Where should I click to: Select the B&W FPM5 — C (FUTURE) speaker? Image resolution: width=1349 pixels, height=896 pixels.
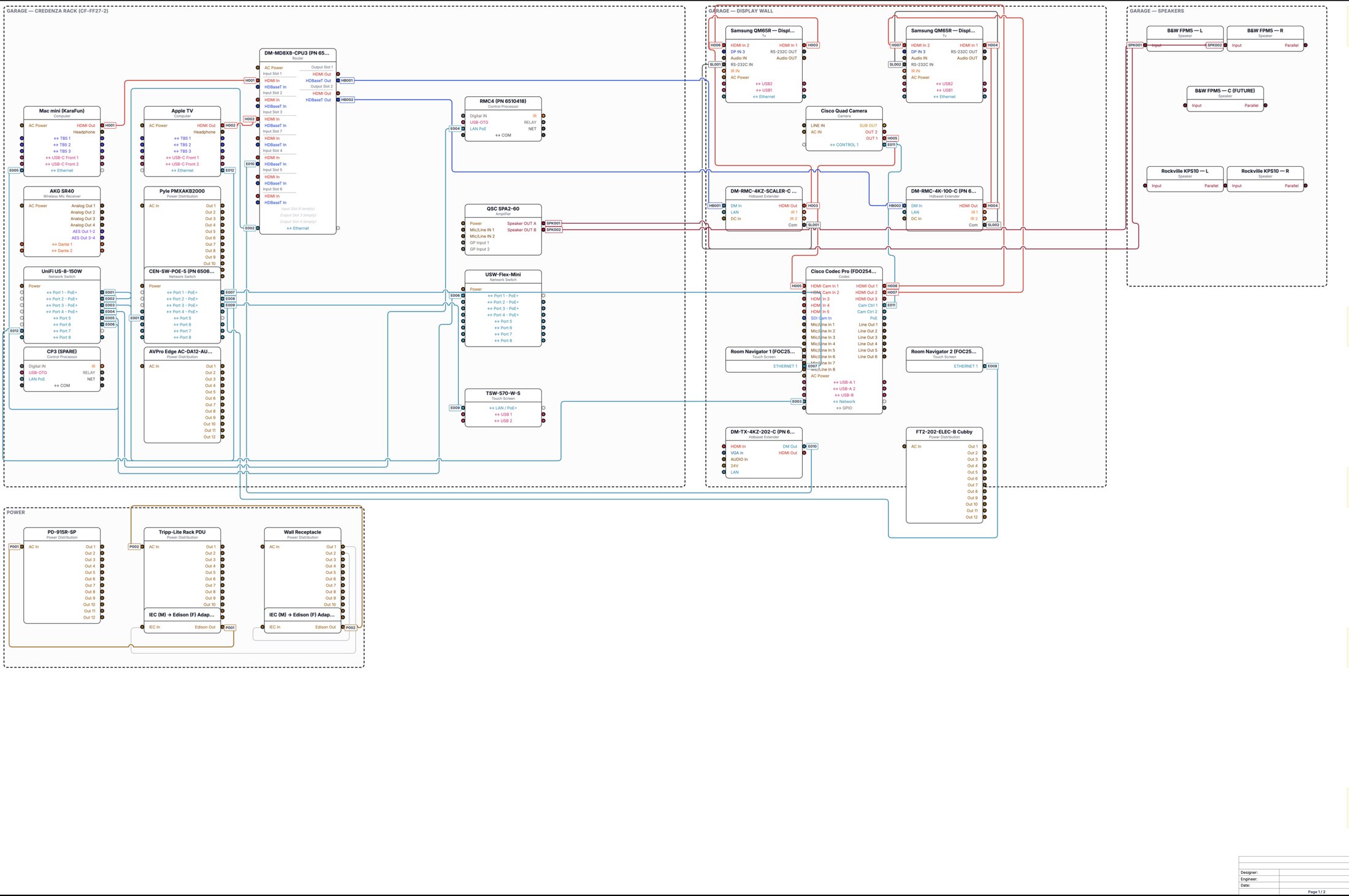point(1225,99)
